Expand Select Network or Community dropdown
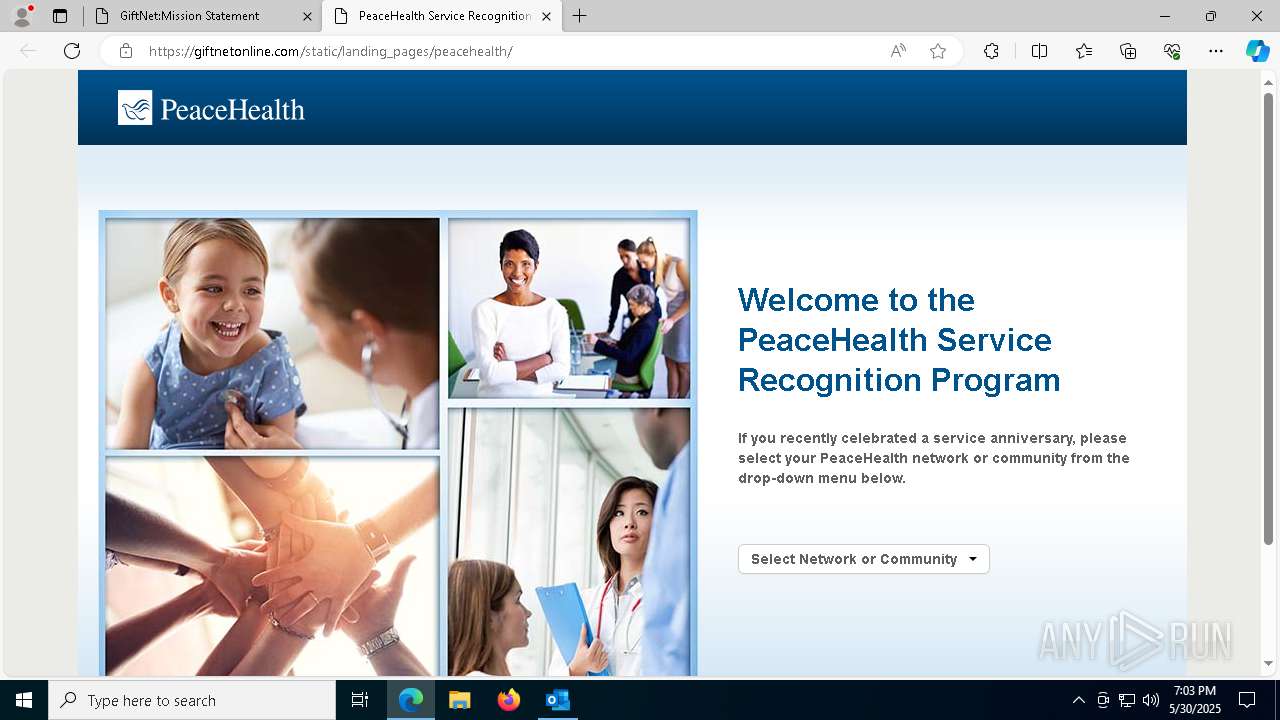This screenshot has width=1280, height=720. click(864, 559)
